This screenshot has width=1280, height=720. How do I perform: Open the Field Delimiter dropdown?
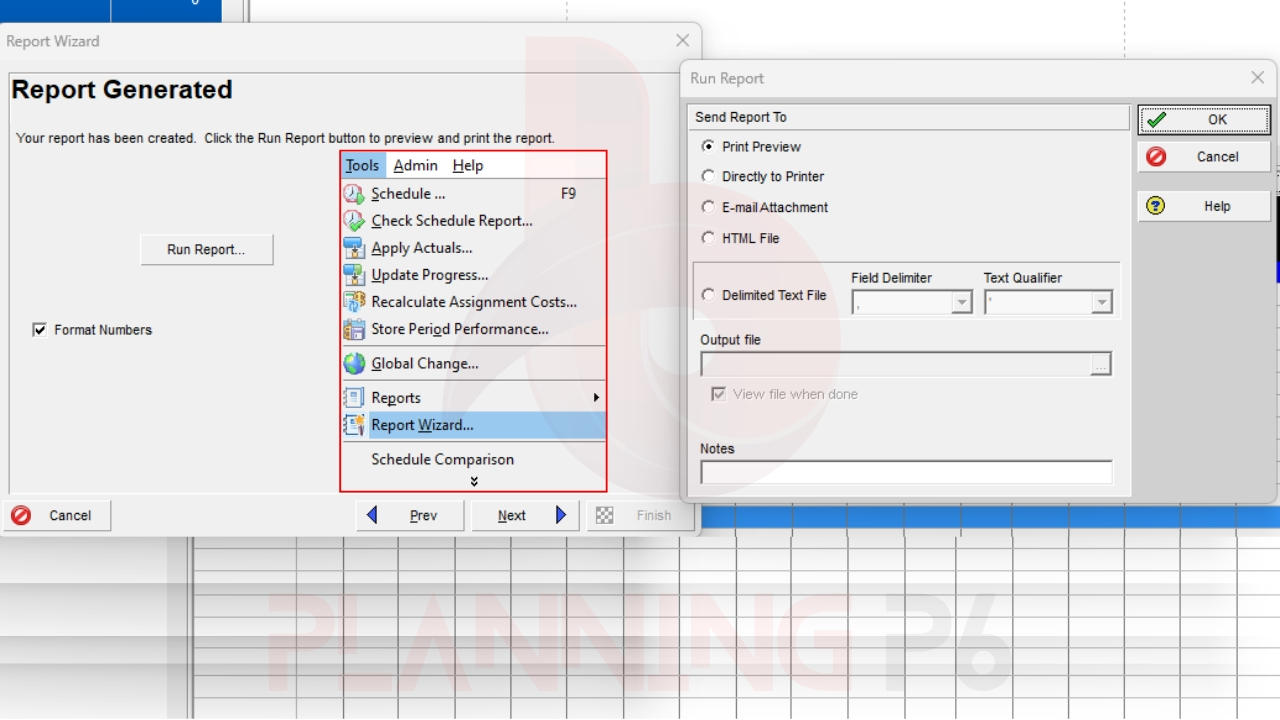pos(962,303)
